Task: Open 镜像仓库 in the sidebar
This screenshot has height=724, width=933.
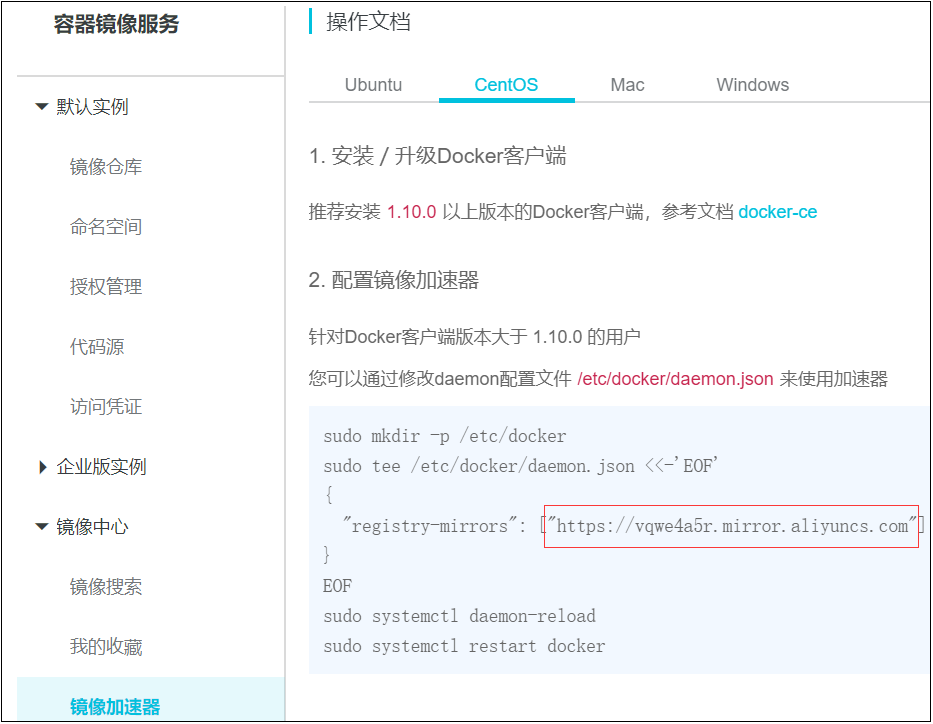Action: (106, 167)
